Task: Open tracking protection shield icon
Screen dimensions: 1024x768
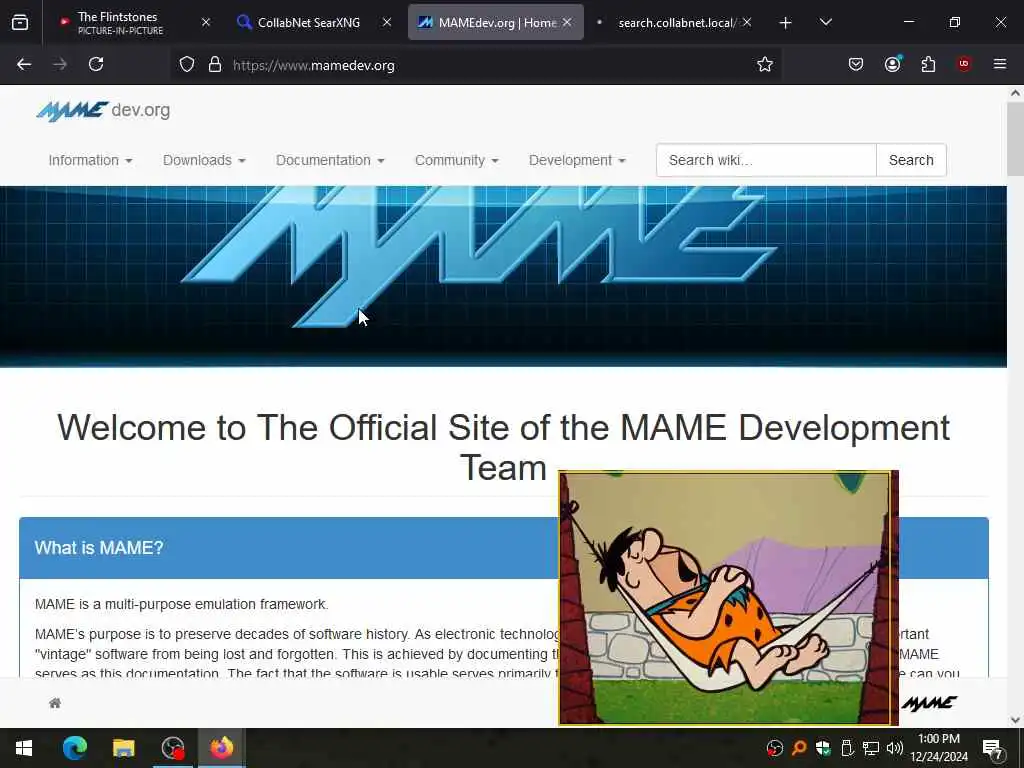Action: coord(187,65)
